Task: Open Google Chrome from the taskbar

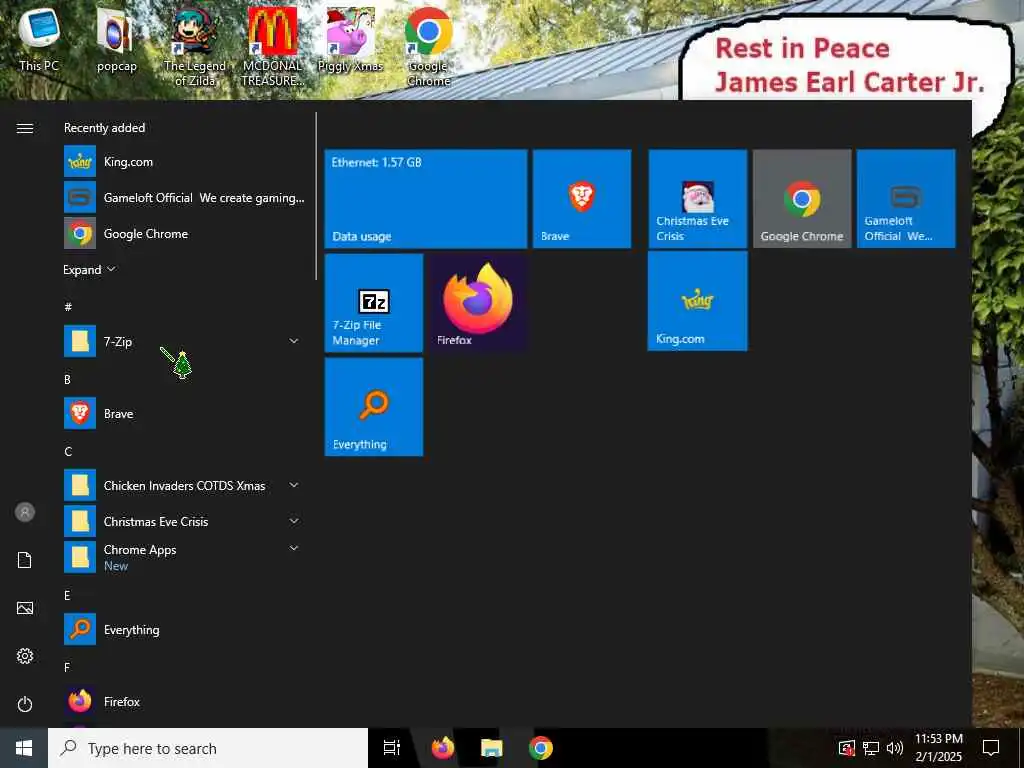Action: click(541, 748)
